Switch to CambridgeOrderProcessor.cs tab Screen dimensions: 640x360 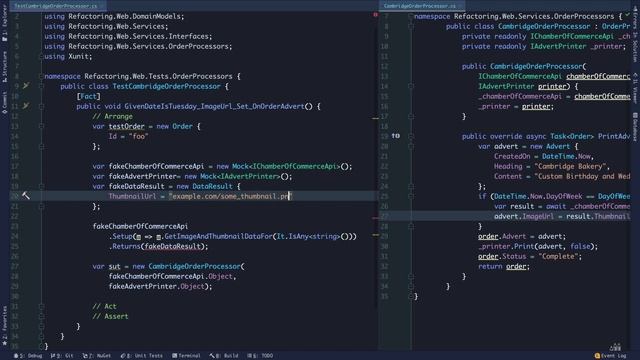pos(420,6)
